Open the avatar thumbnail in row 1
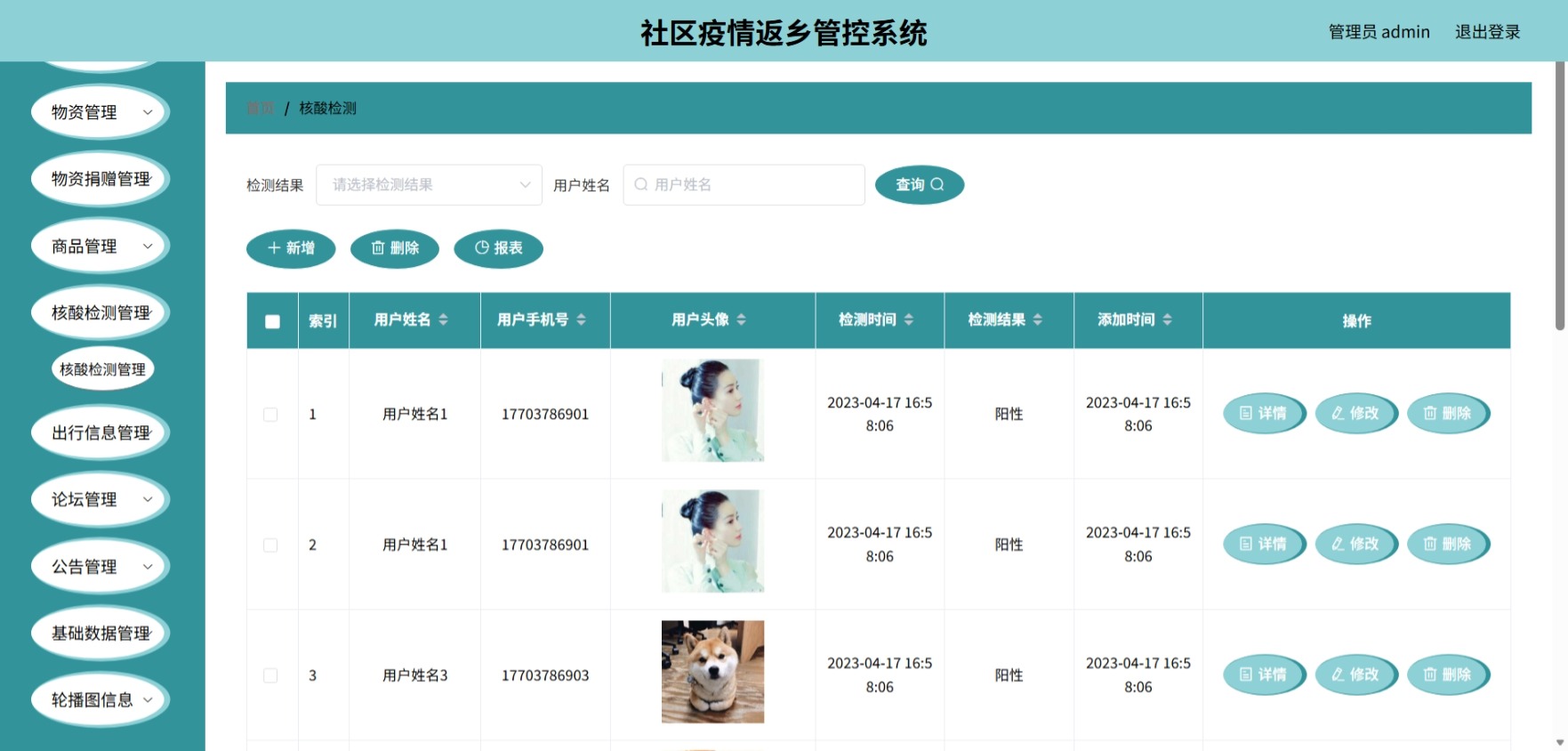Viewport: 1568px width, 751px height. (x=712, y=410)
